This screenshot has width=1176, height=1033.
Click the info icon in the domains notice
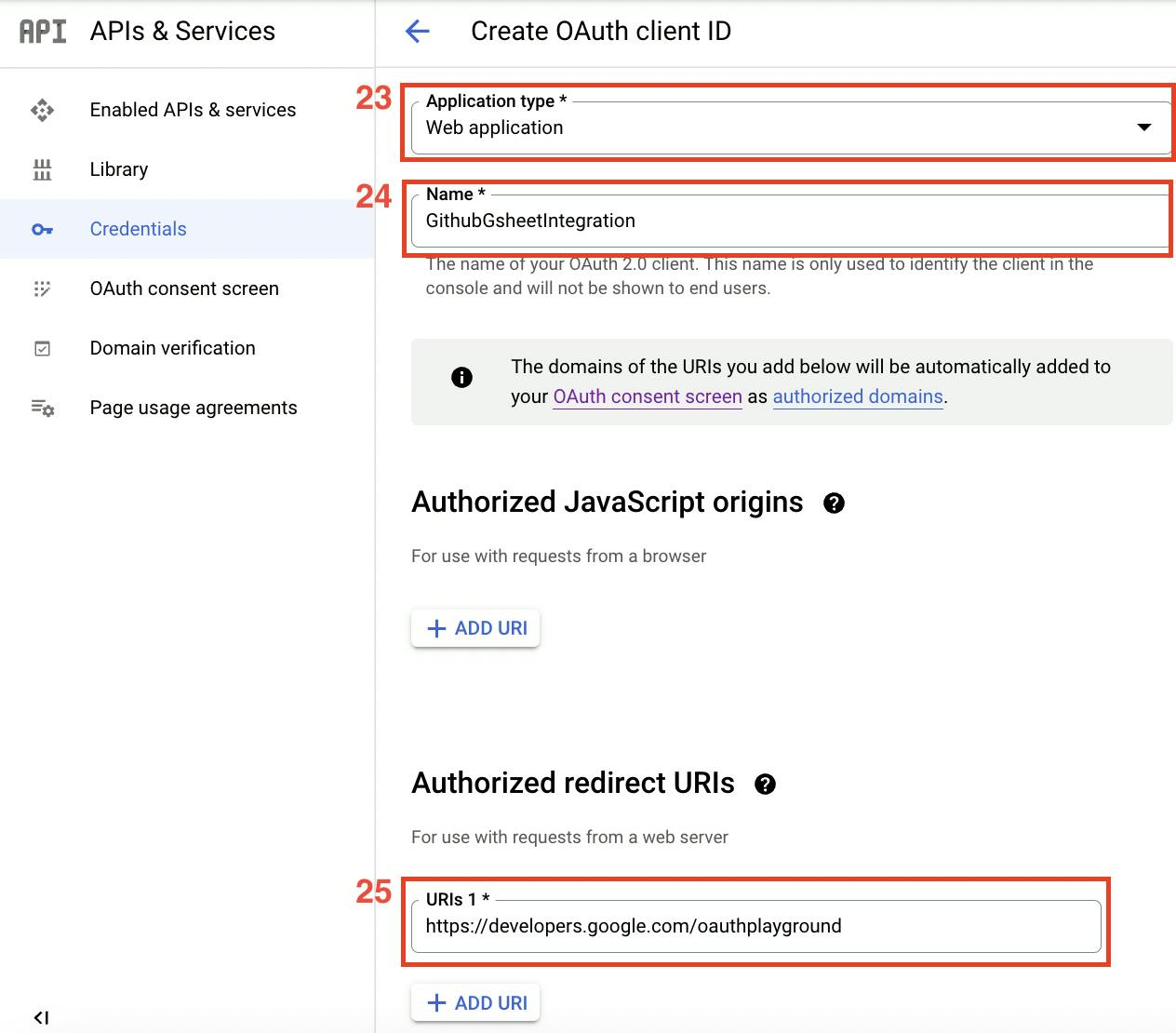462,378
